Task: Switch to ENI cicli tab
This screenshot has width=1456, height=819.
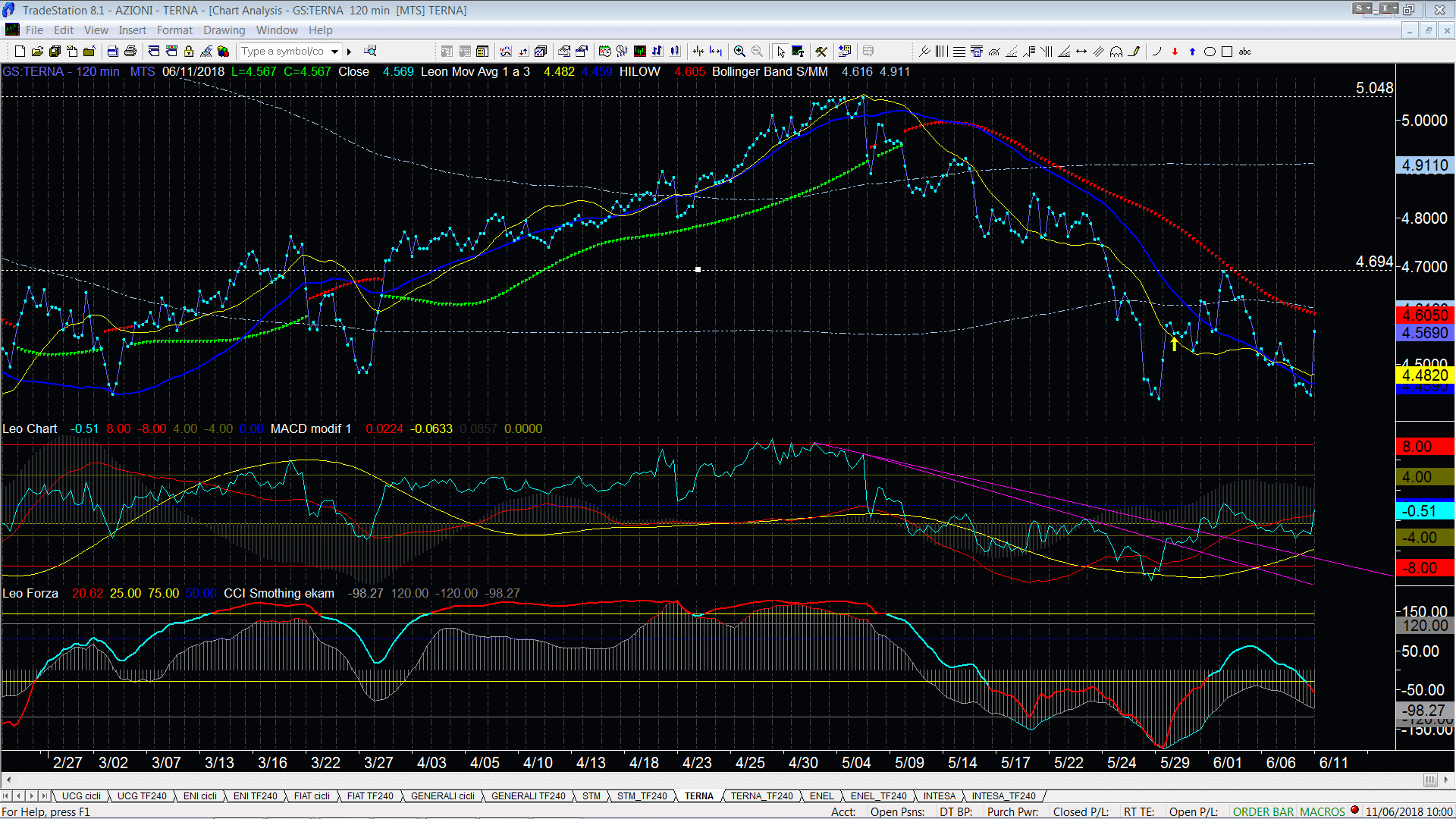Action: point(200,796)
